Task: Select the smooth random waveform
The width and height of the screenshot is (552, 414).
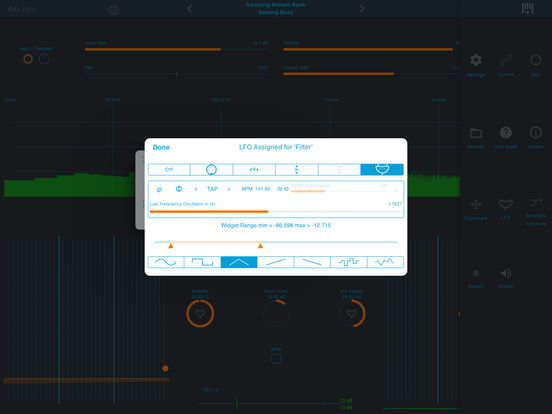Action: pyautogui.click(x=385, y=262)
